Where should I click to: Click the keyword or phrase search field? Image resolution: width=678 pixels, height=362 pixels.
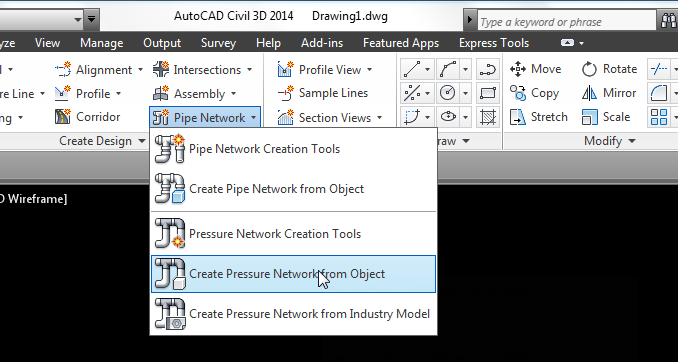566,22
